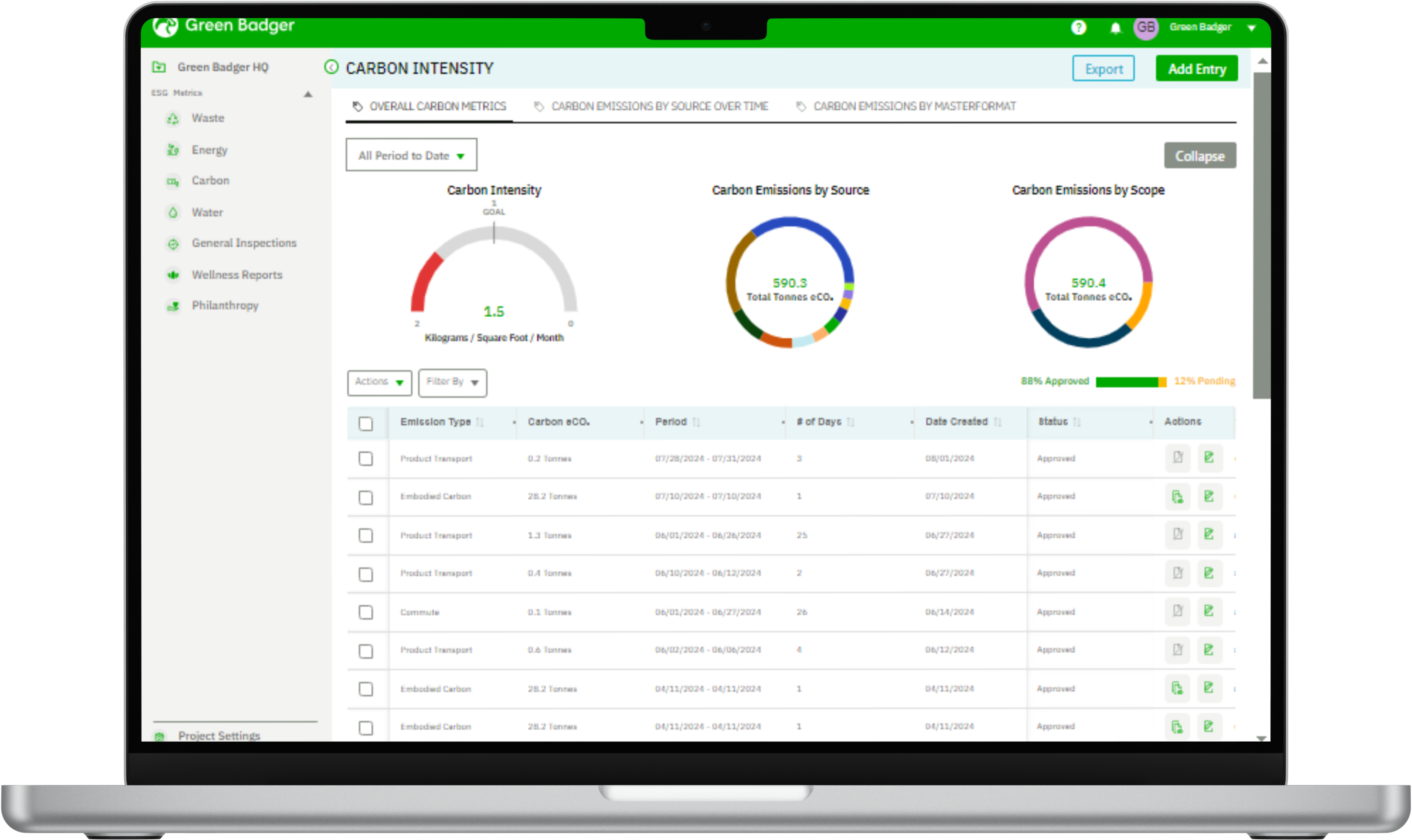This screenshot has height=840, width=1412.
Task: Select all rows via header checkbox
Action: 366,423
